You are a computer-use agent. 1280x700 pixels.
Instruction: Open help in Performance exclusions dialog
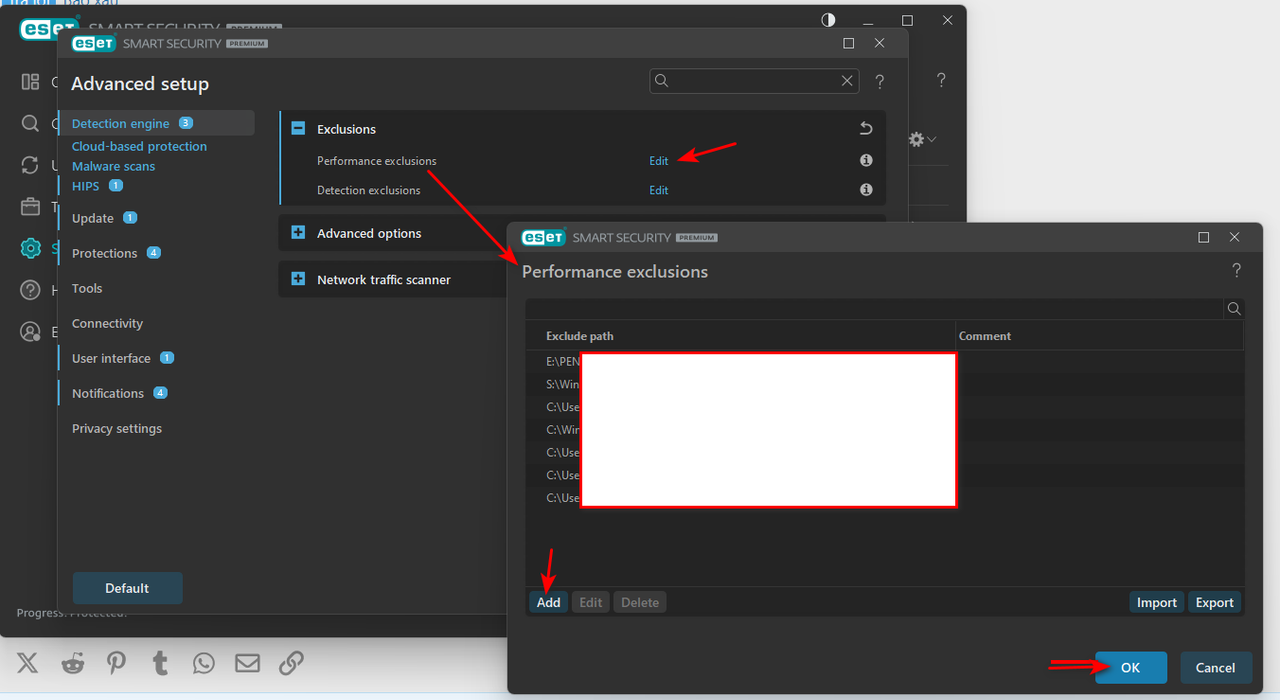point(1237,271)
